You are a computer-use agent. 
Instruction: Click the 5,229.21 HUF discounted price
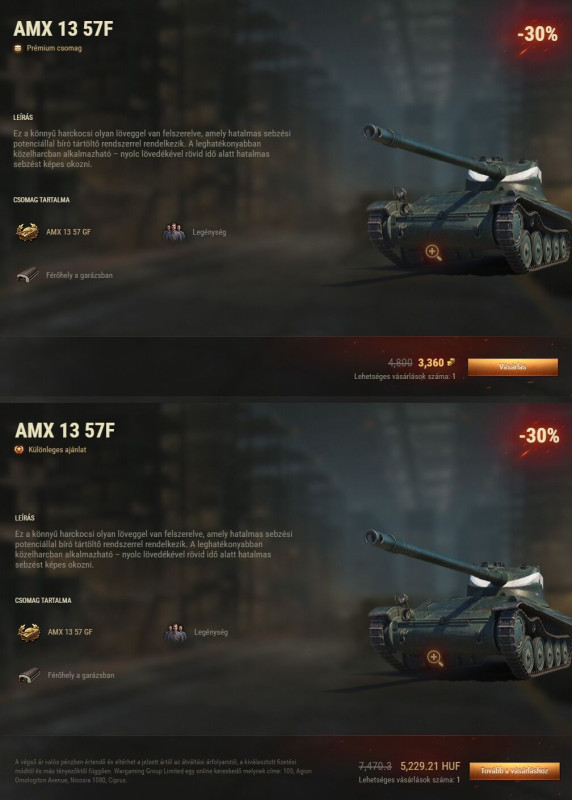pyautogui.click(x=430, y=766)
